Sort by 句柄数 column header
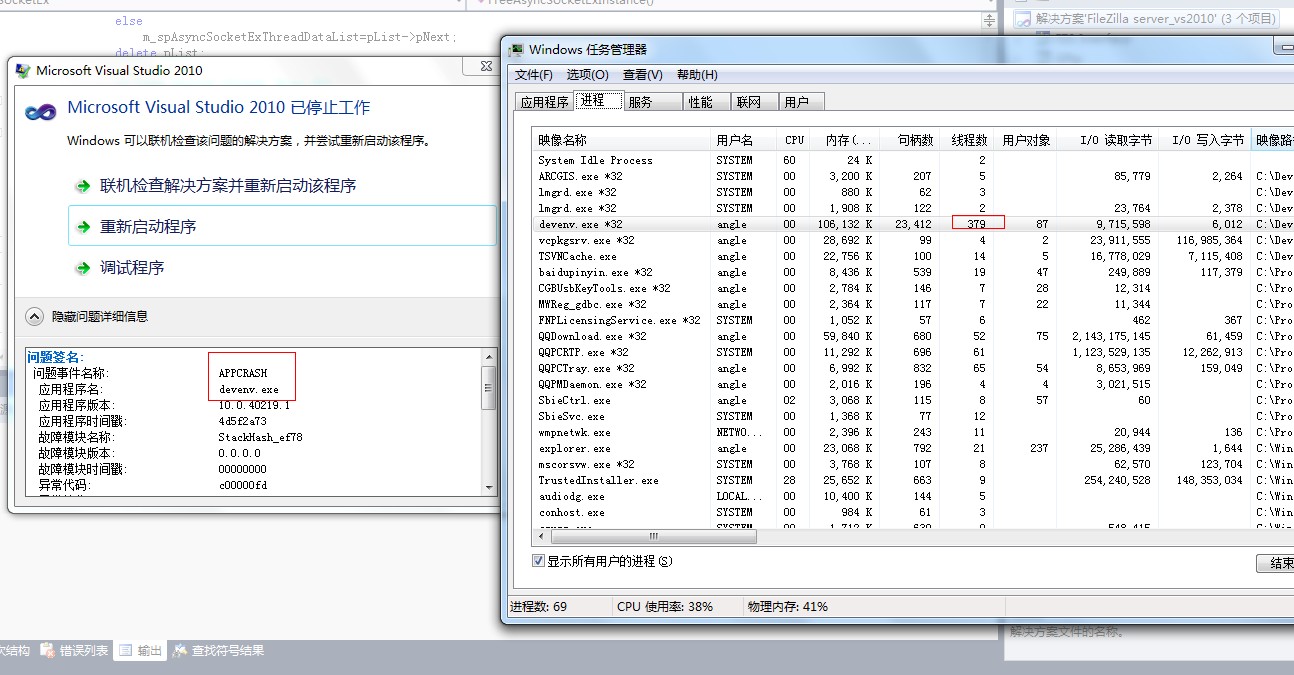 click(x=910, y=140)
